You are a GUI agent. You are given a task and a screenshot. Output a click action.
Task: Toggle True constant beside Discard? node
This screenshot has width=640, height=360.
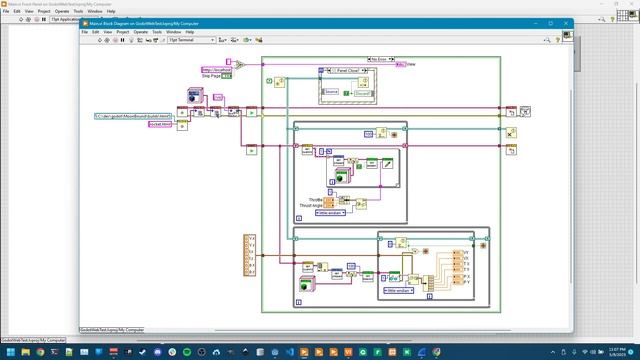346,93
